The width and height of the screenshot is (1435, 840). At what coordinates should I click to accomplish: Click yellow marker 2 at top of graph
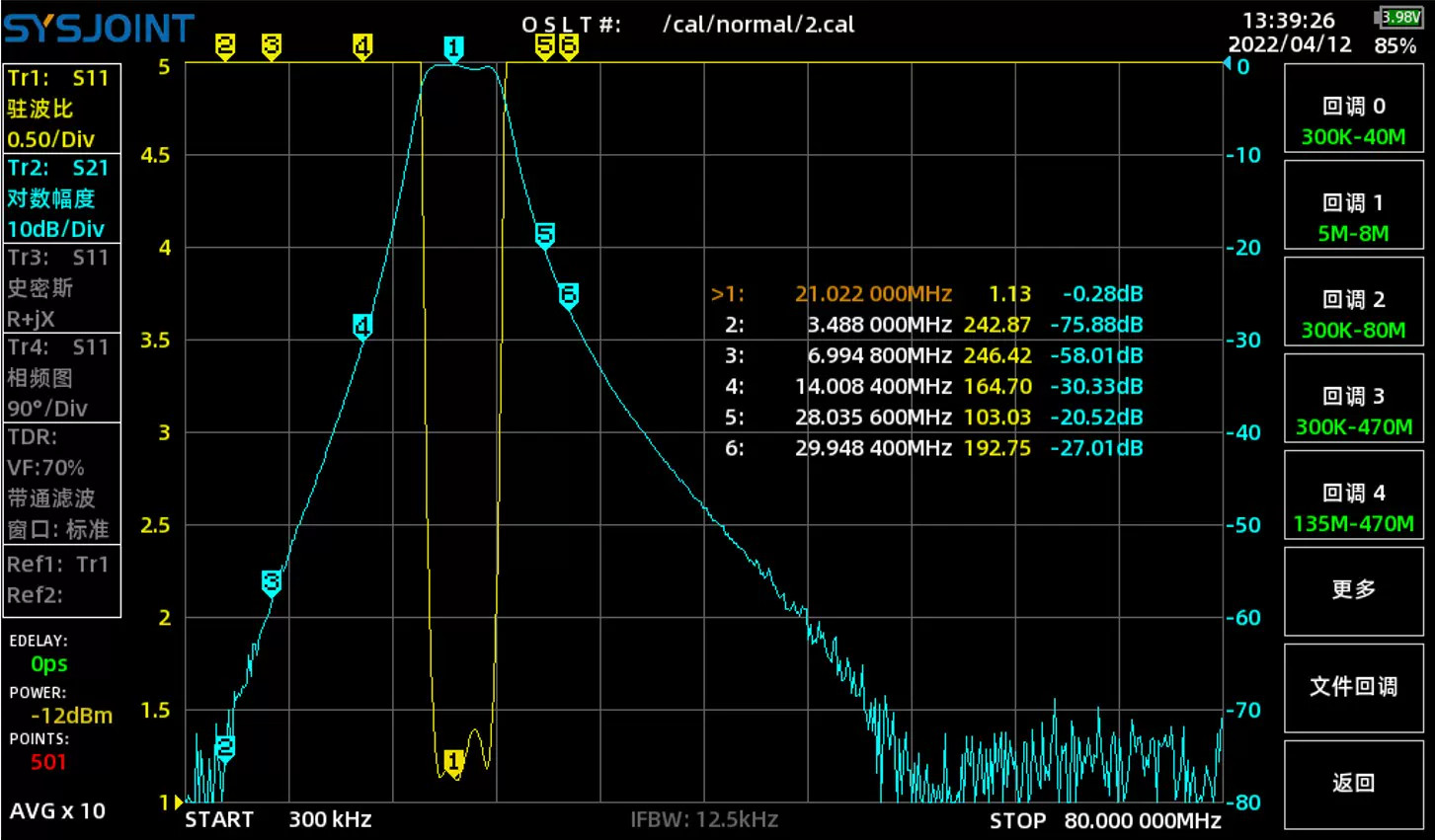pos(225,45)
